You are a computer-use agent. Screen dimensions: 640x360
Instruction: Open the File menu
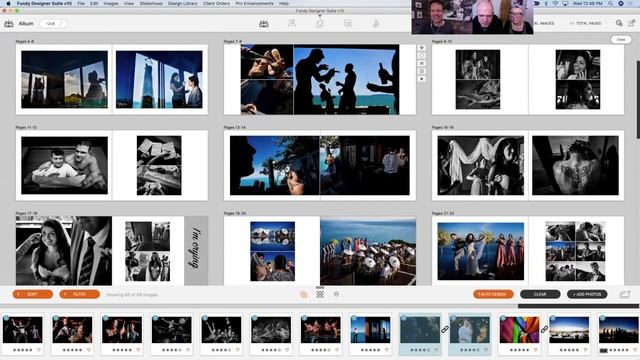tap(81, 3)
